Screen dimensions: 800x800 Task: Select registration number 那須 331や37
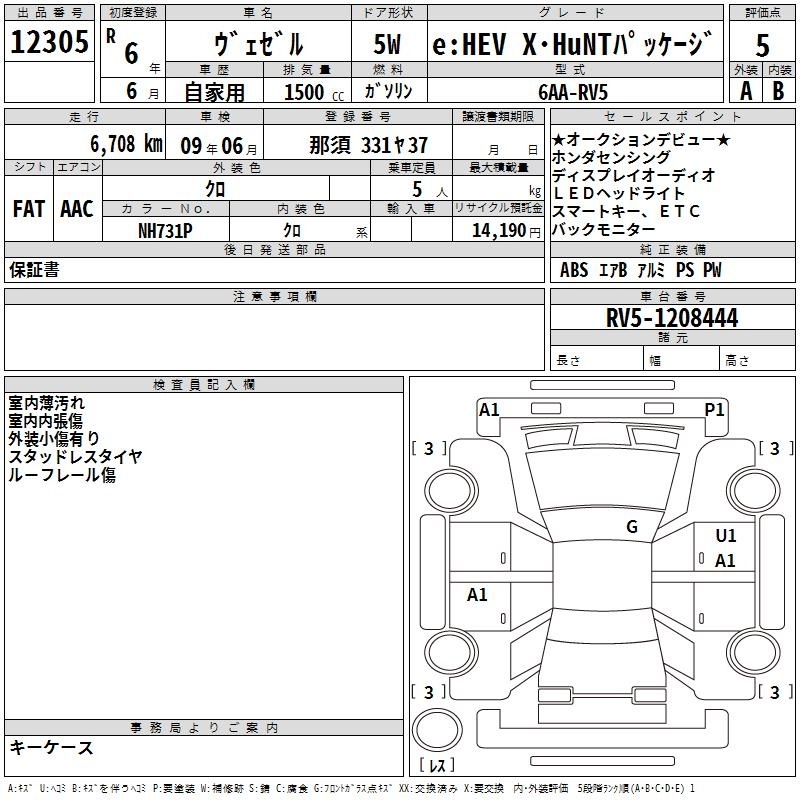click(368, 145)
